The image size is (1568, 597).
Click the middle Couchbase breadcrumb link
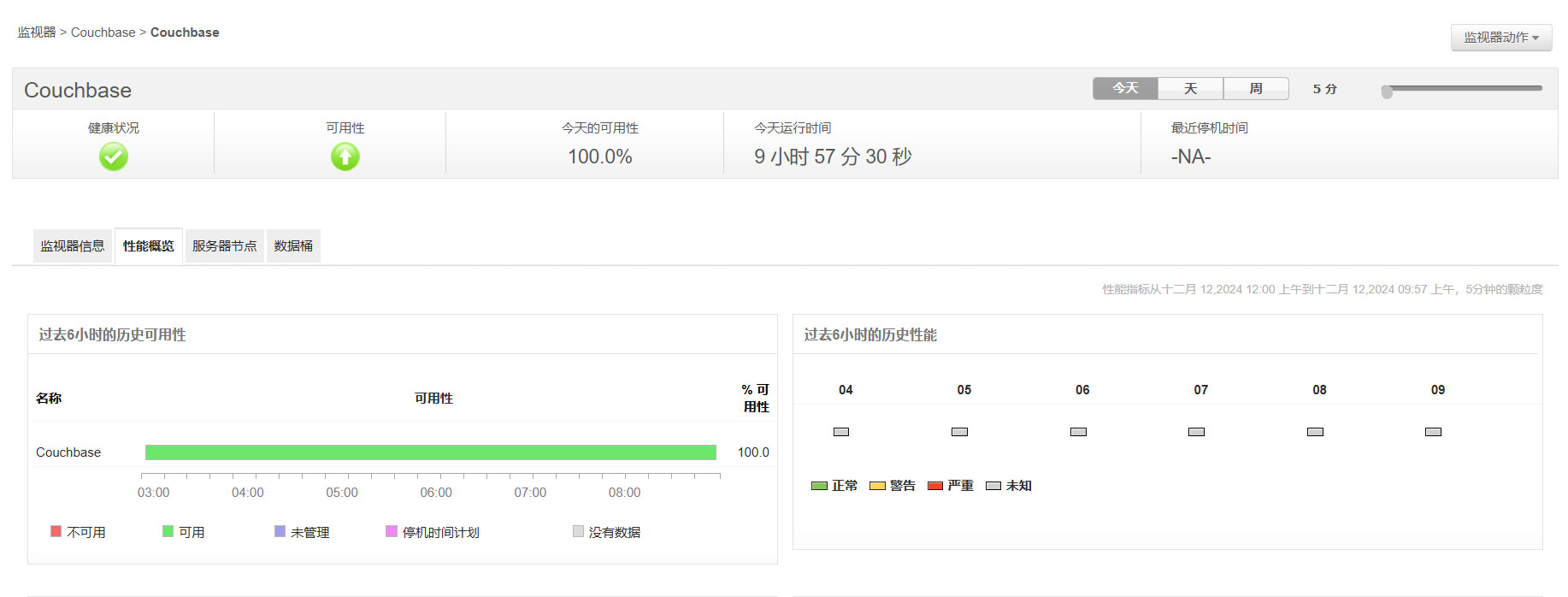click(x=103, y=33)
